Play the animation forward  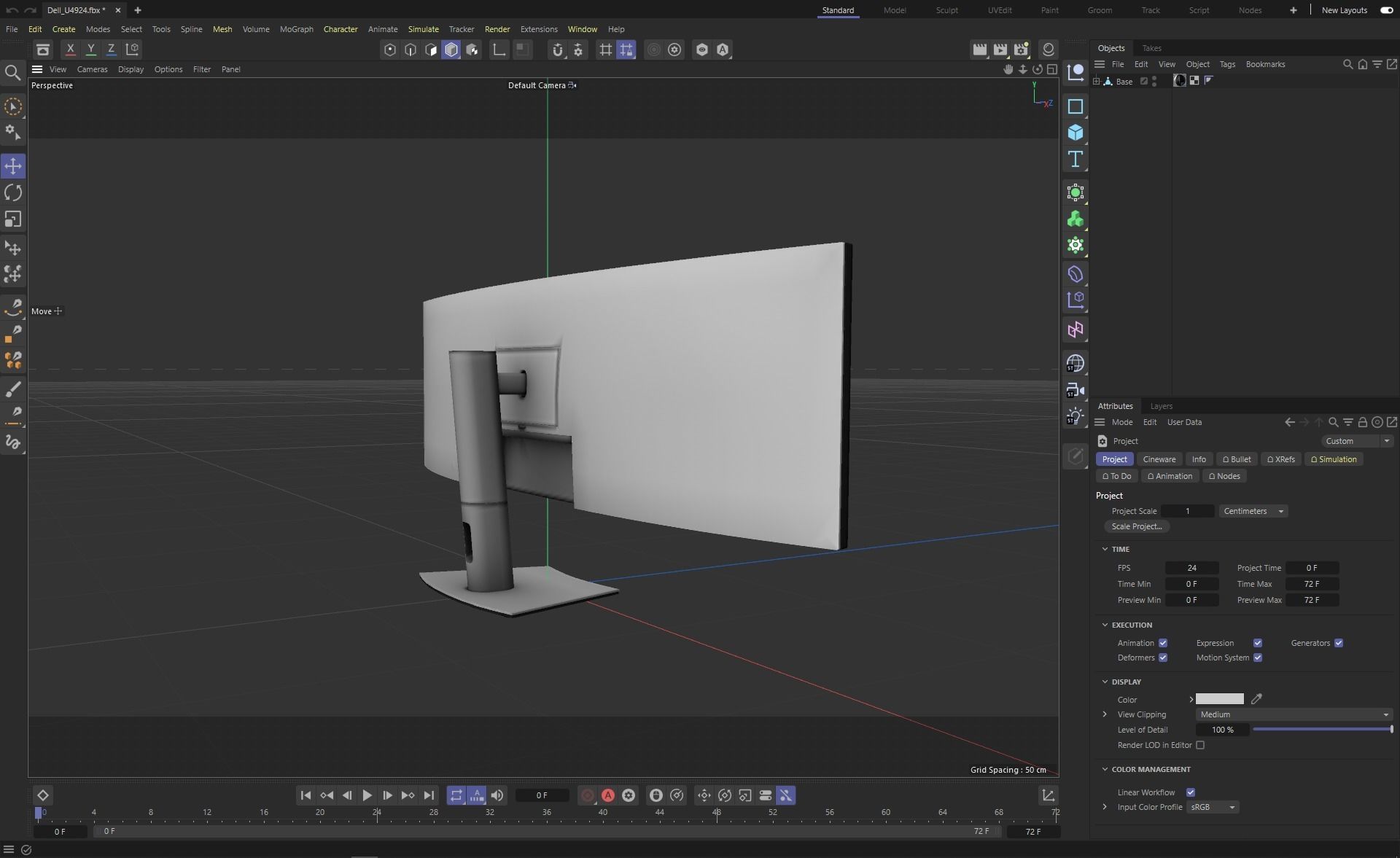tap(367, 795)
